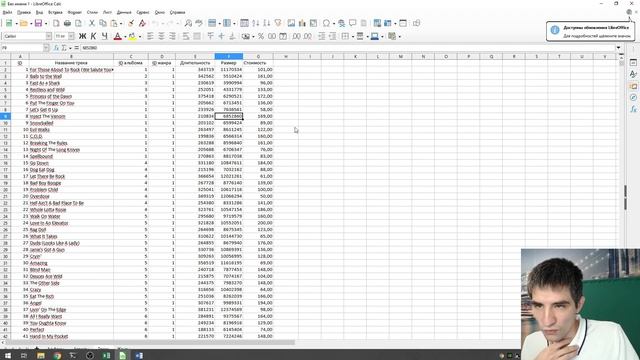Image resolution: width=640 pixels, height=360 pixels.
Task: Toggle Align left button
Action: [x=150, y=36]
